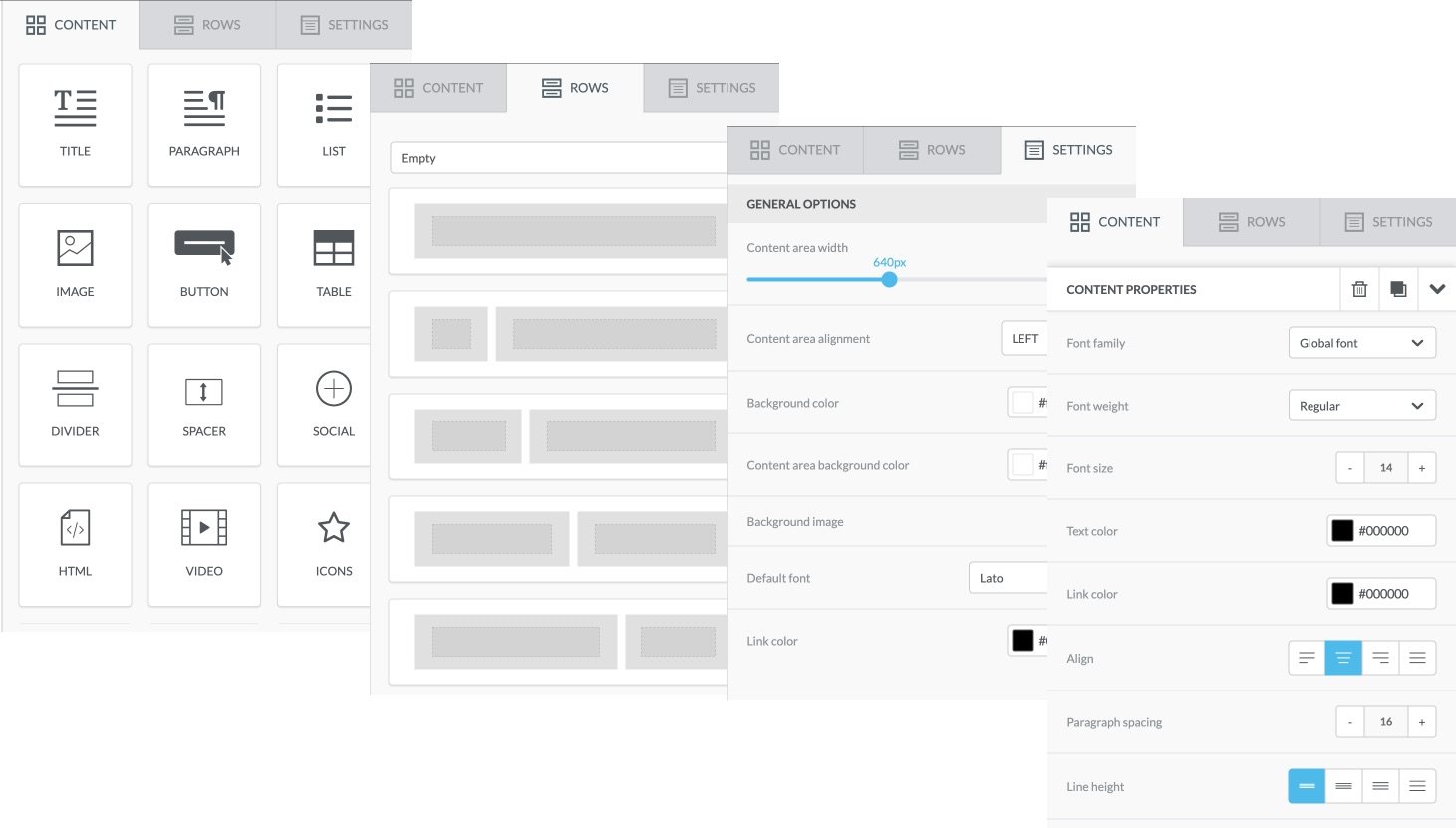1456x828 pixels.
Task: Select the Video content block
Action: pyautogui.click(x=204, y=544)
